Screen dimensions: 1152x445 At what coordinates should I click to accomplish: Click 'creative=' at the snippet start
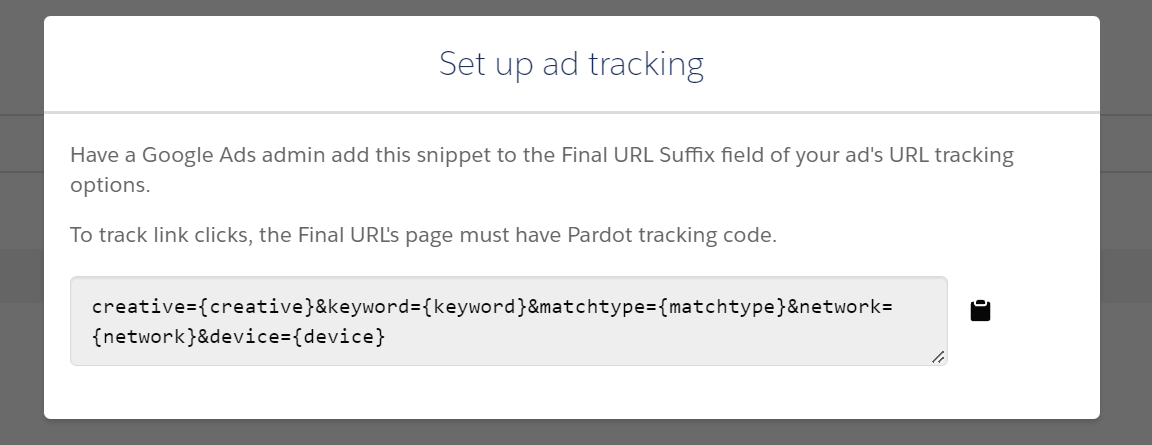[x=145, y=307]
